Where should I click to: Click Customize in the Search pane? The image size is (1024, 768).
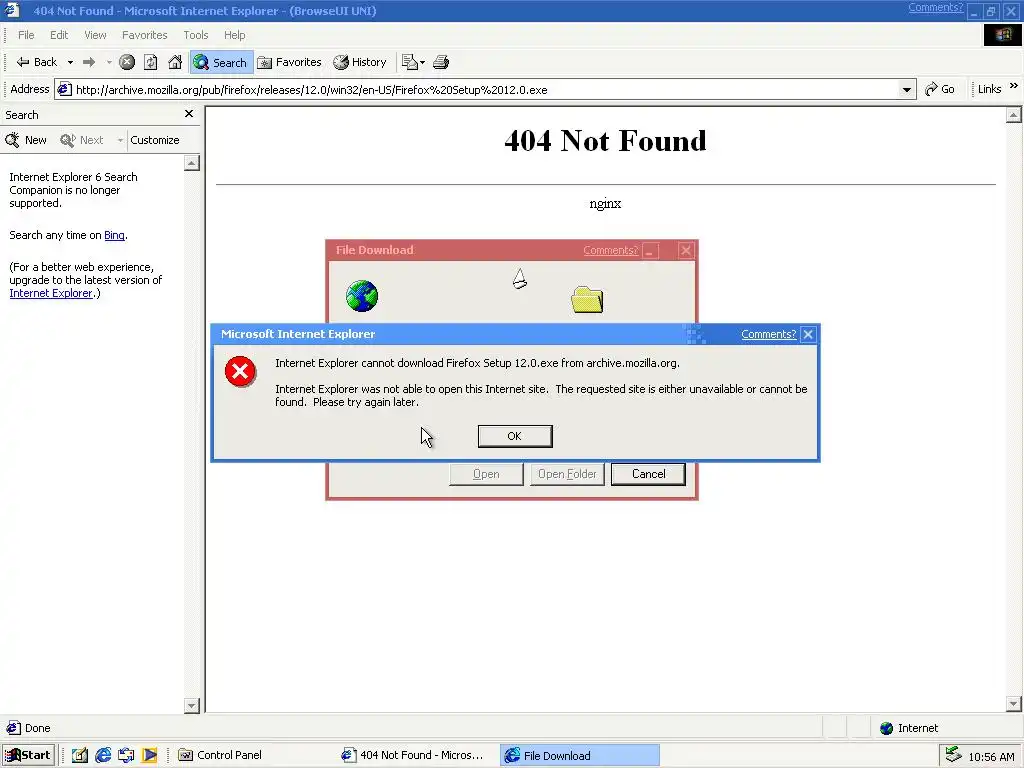155,140
